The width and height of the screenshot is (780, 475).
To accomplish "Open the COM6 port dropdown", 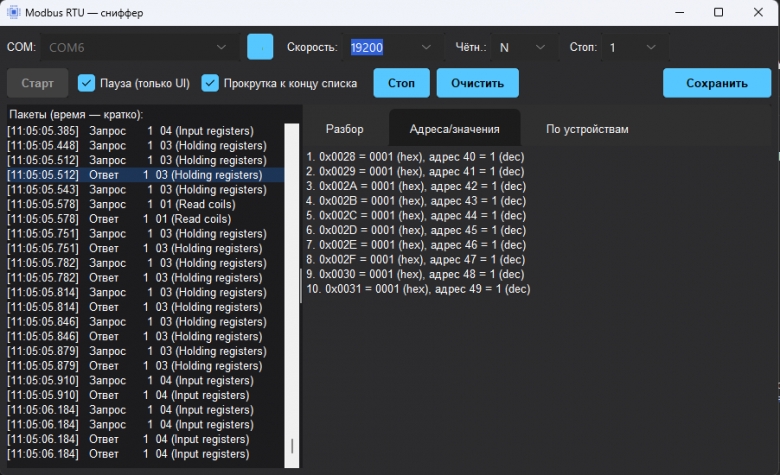I will pyautogui.click(x=139, y=47).
